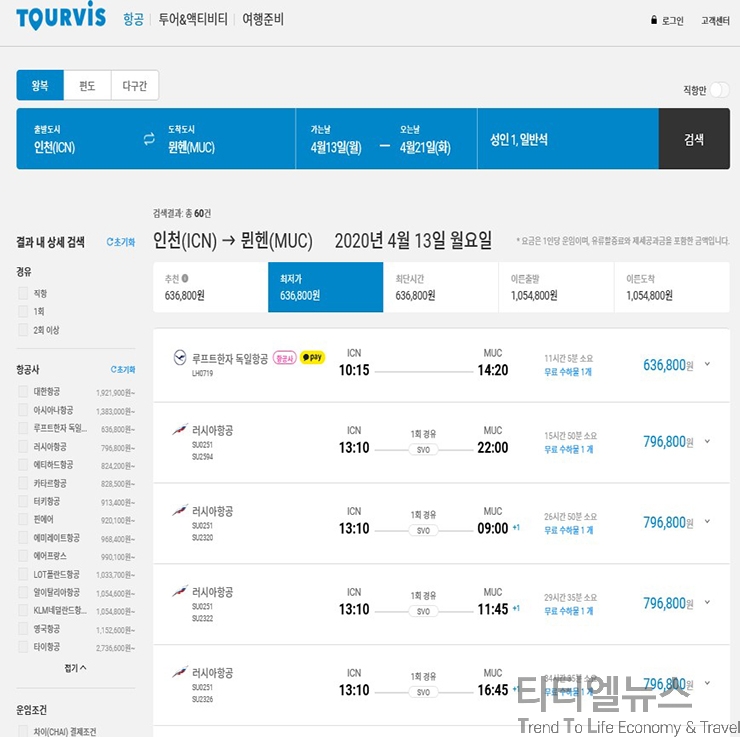This screenshot has width=740, height=737.
Task: Check the 차이(CHAI) 결제조건 fare filter
Action: click(23, 731)
